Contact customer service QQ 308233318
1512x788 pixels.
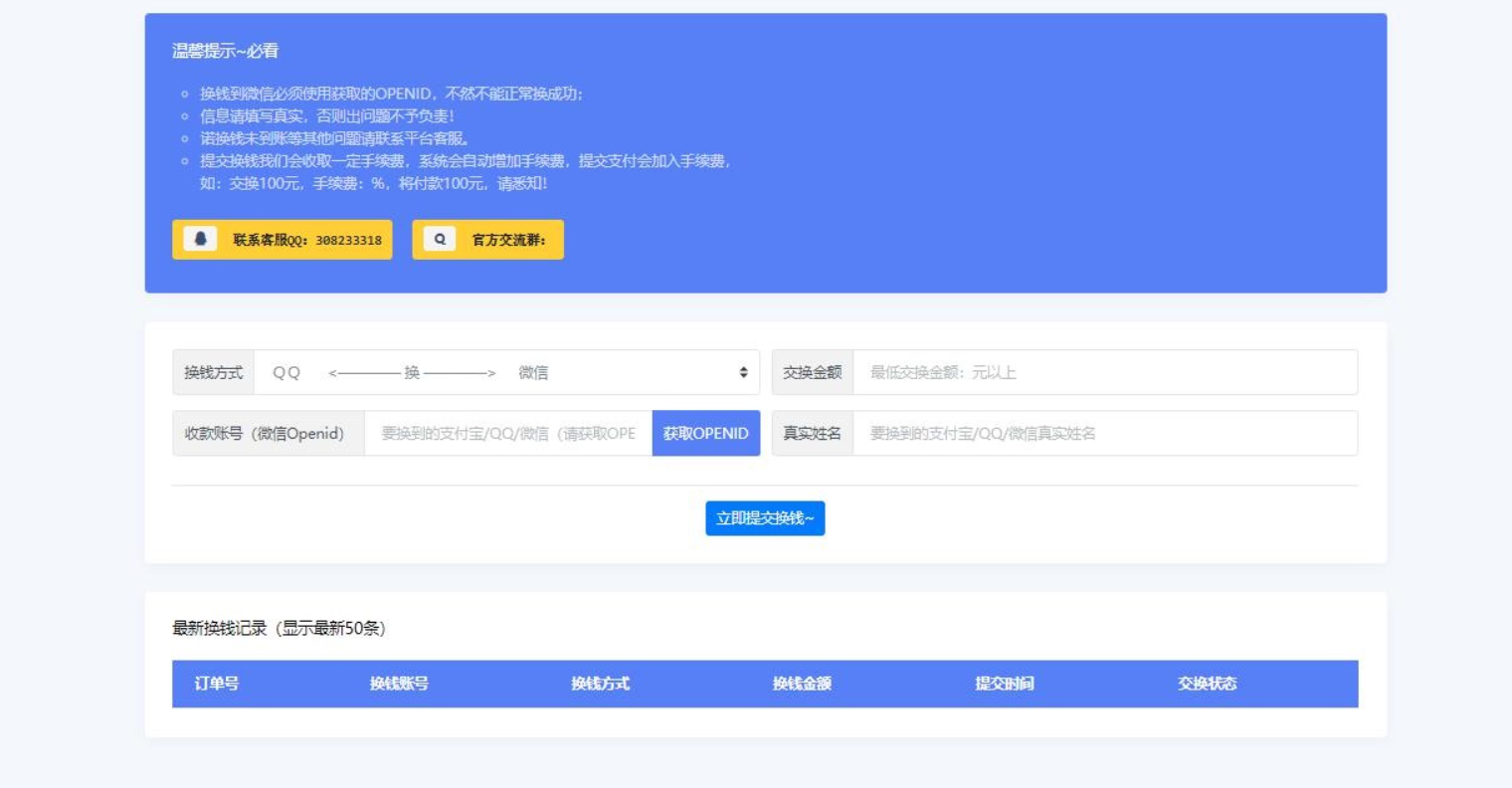tap(283, 240)
